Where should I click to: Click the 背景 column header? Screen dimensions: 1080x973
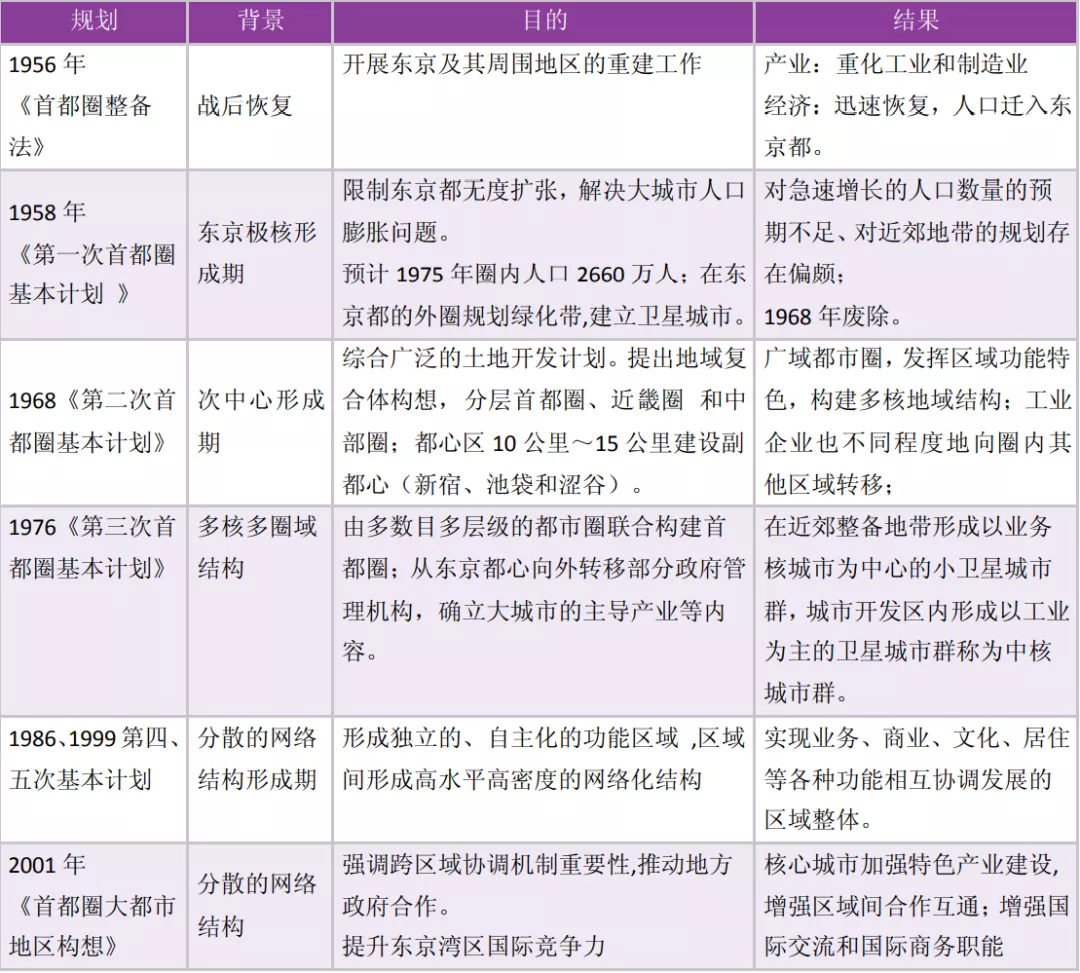click(260, 21)
